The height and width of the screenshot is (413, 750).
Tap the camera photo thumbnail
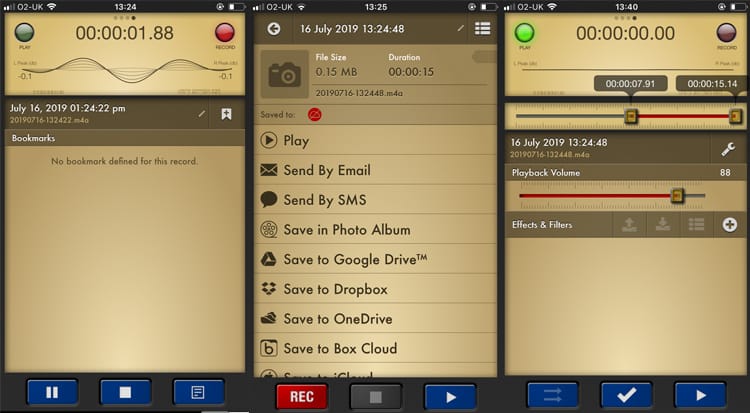287,72
